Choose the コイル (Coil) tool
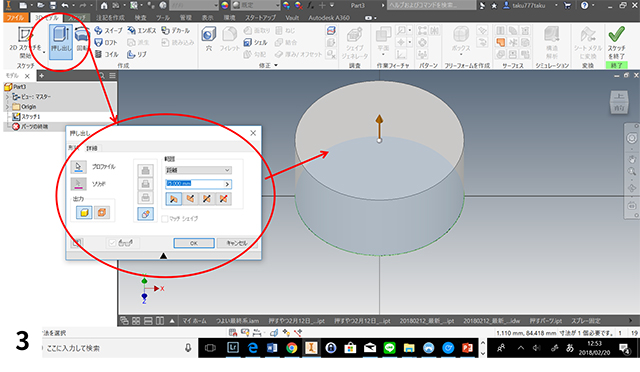This screenshot has height=372, width=640. (107, 54)
